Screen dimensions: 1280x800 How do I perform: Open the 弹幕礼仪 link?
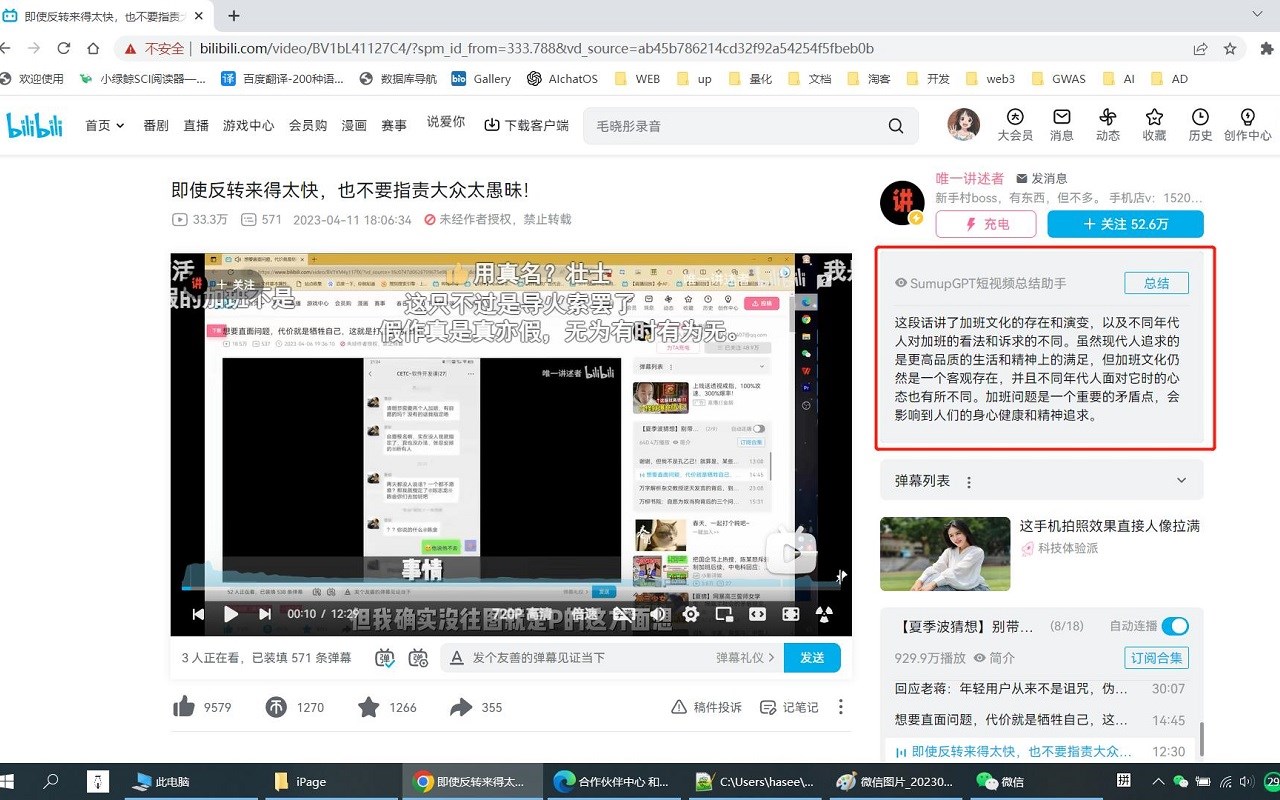tap(745, 658)
